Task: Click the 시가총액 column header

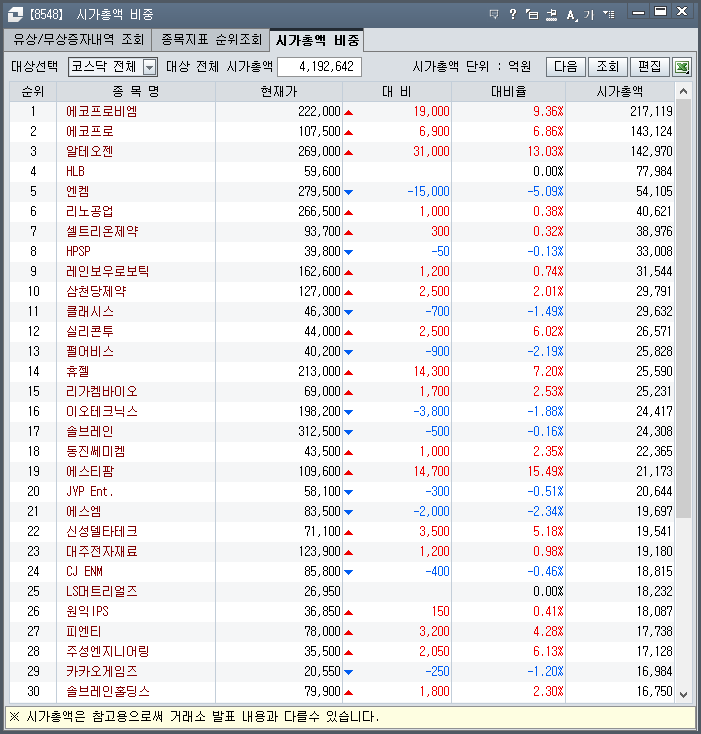Action: click(x=620, y=91)
